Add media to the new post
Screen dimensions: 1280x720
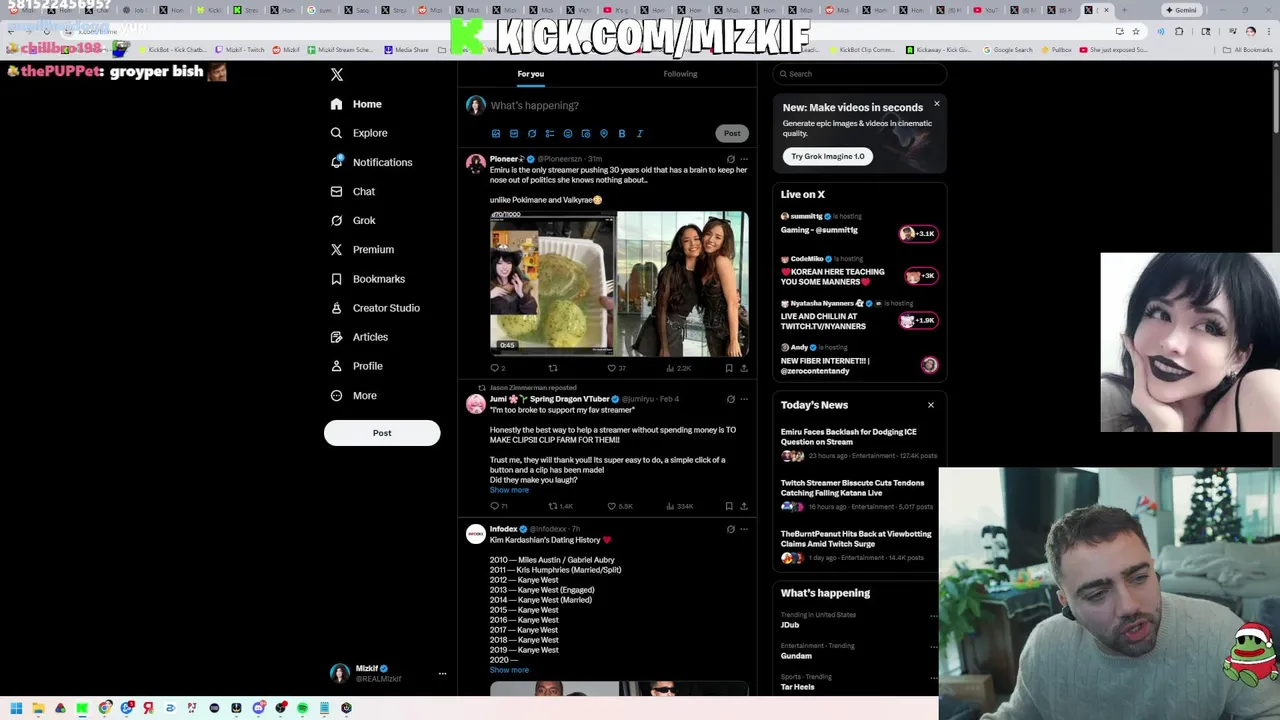tap(496, 133)
